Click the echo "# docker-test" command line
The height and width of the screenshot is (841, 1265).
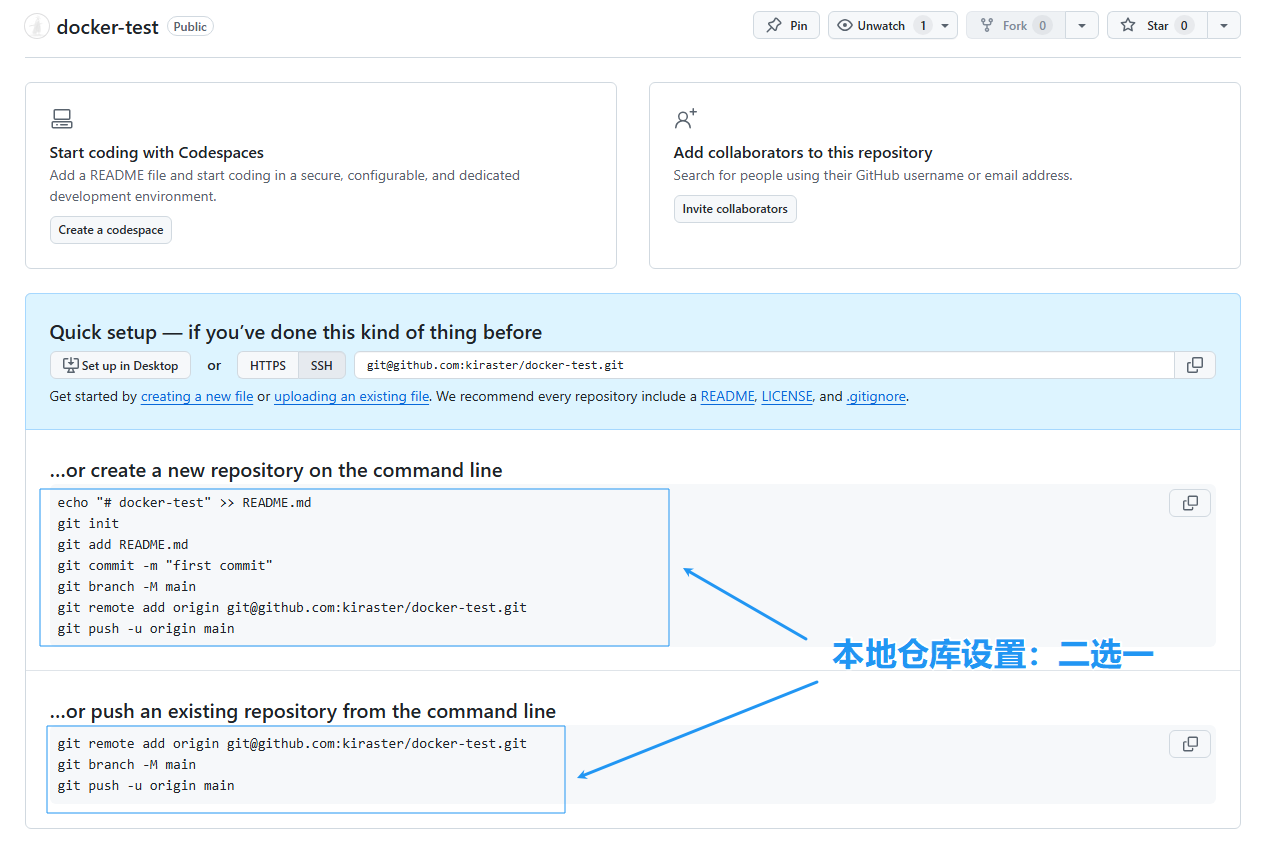coord(184,502)
